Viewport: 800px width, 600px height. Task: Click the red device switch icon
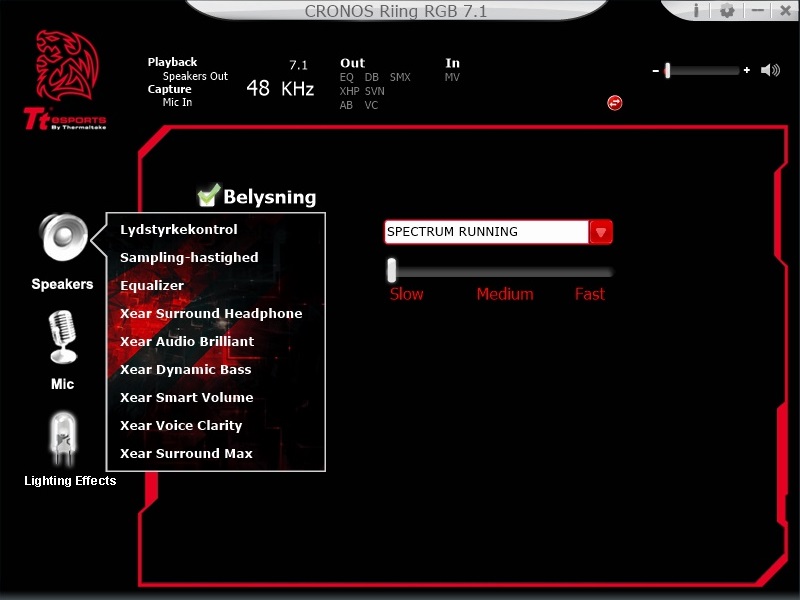(x=615, y=103)
